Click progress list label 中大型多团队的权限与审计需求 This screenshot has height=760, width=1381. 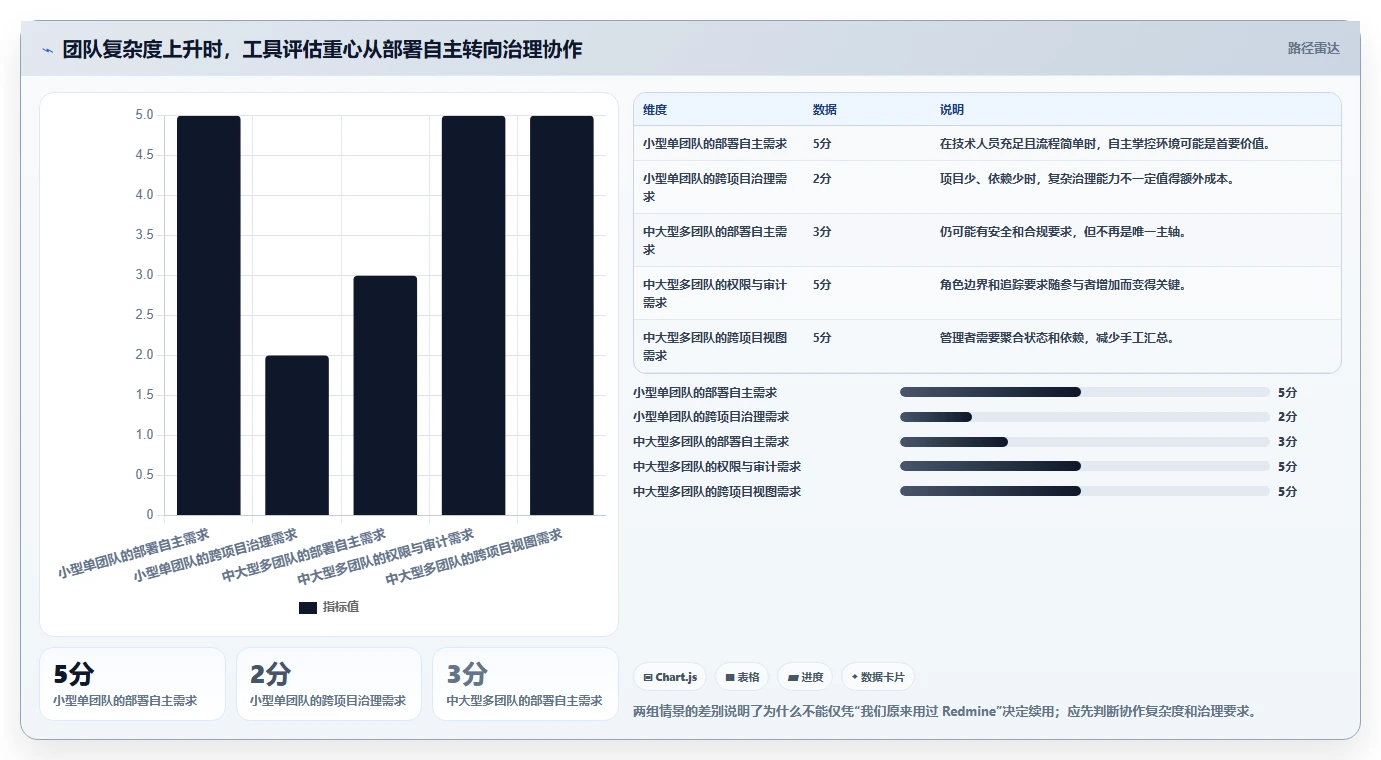(717, 467)
